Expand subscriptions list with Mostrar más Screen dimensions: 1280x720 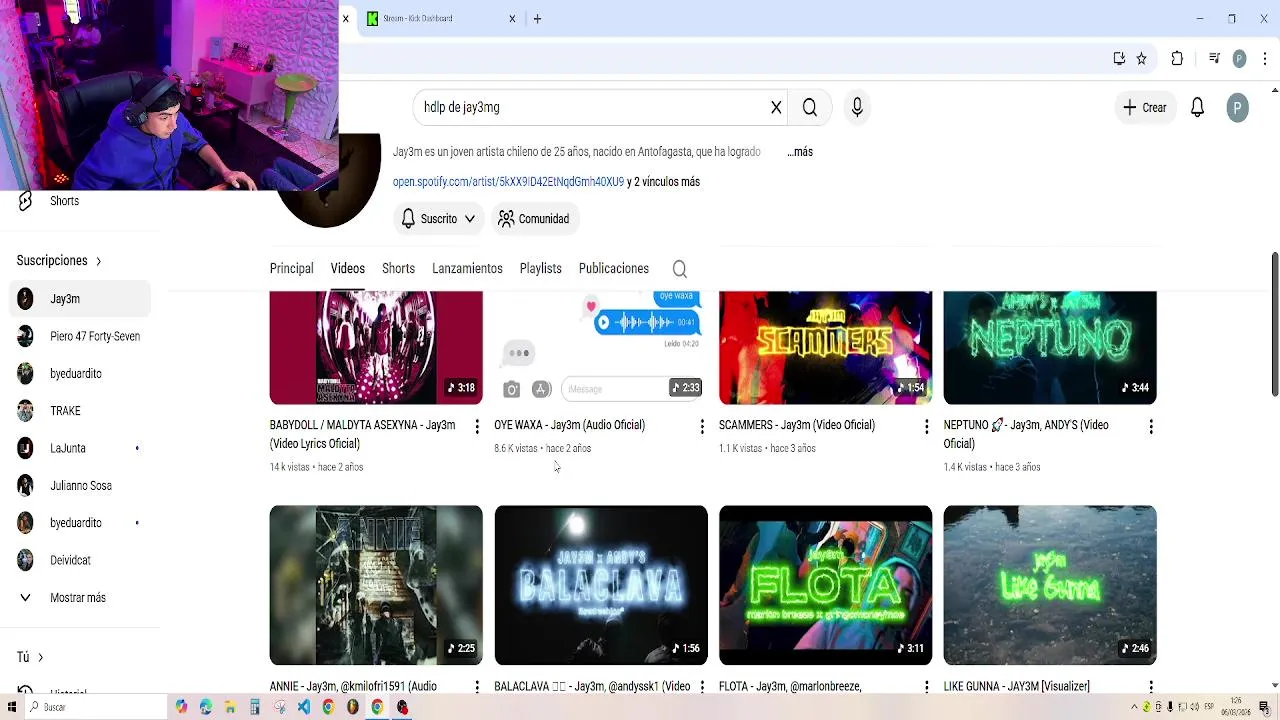[80, 598]
